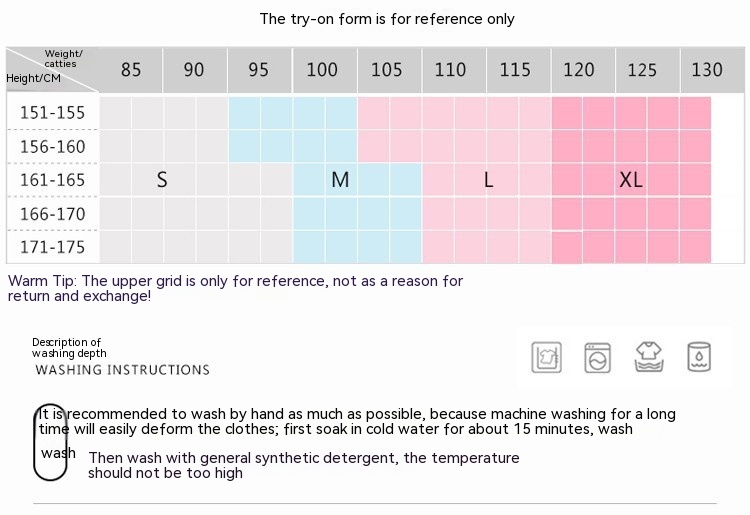Click the 115 weight column header

coord(515,70)
